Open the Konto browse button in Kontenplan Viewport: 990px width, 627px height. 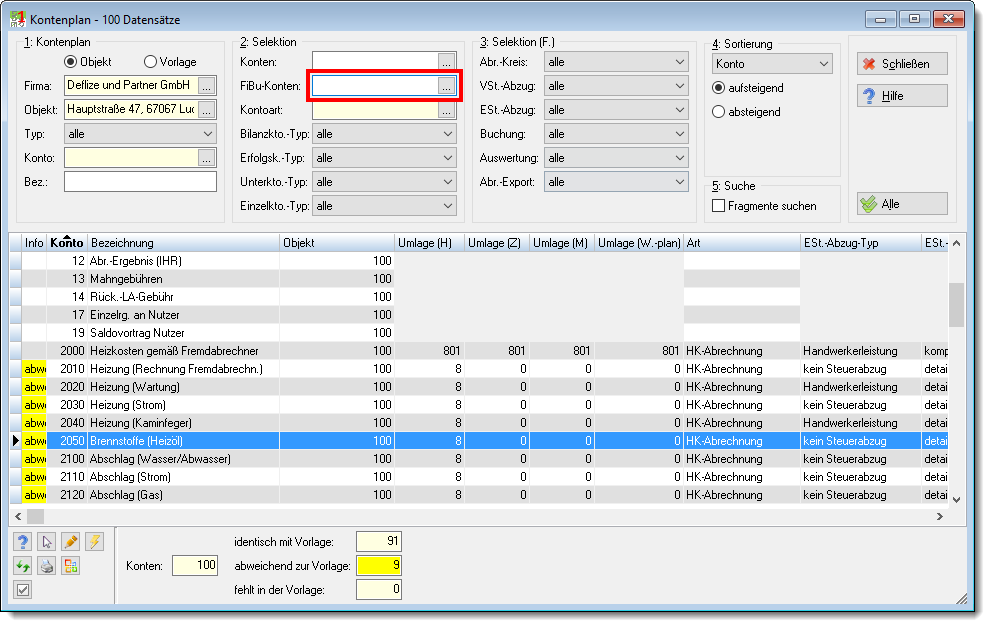(x=206, y=158)
